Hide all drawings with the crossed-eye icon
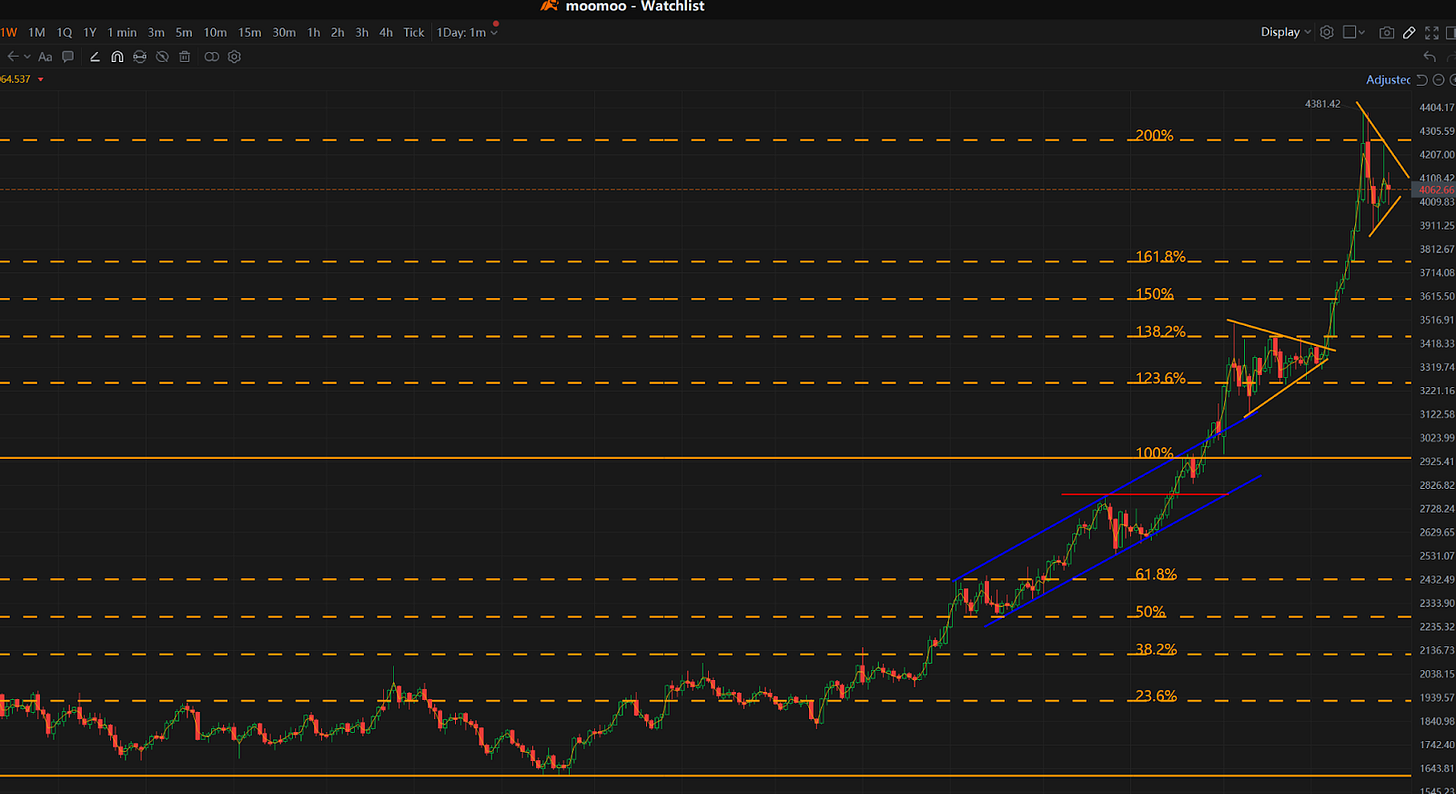This screenshot has width=1456, height=794. tap(162, 57)
